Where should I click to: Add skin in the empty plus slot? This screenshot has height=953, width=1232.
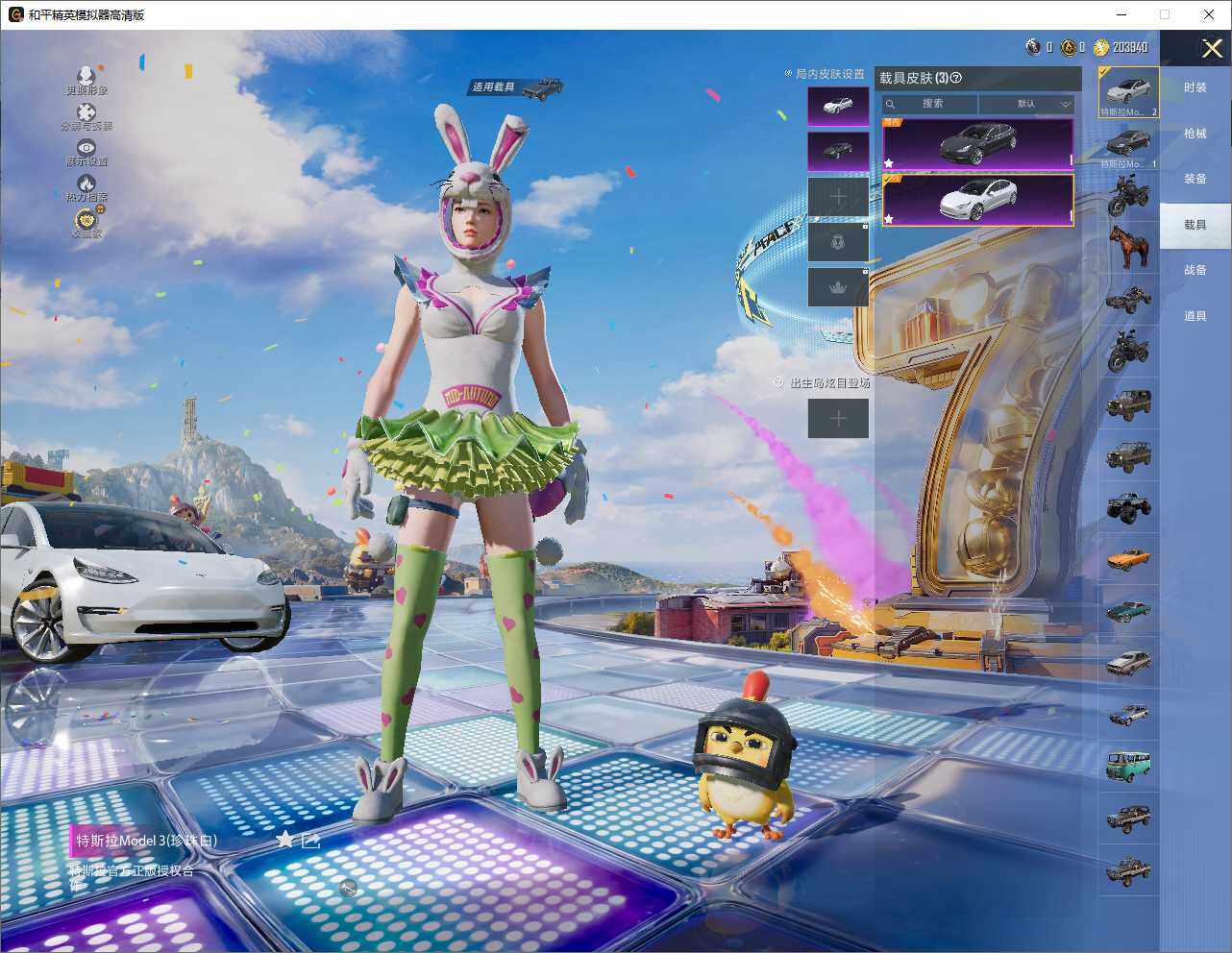click(838, 196)
